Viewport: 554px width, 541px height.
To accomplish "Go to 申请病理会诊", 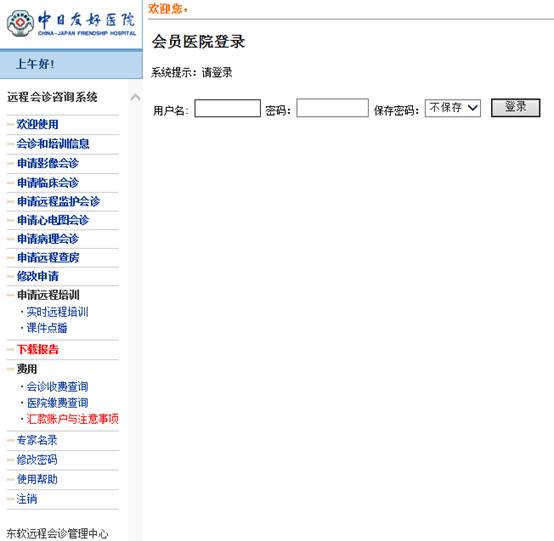I will click(x=48, y=239).
